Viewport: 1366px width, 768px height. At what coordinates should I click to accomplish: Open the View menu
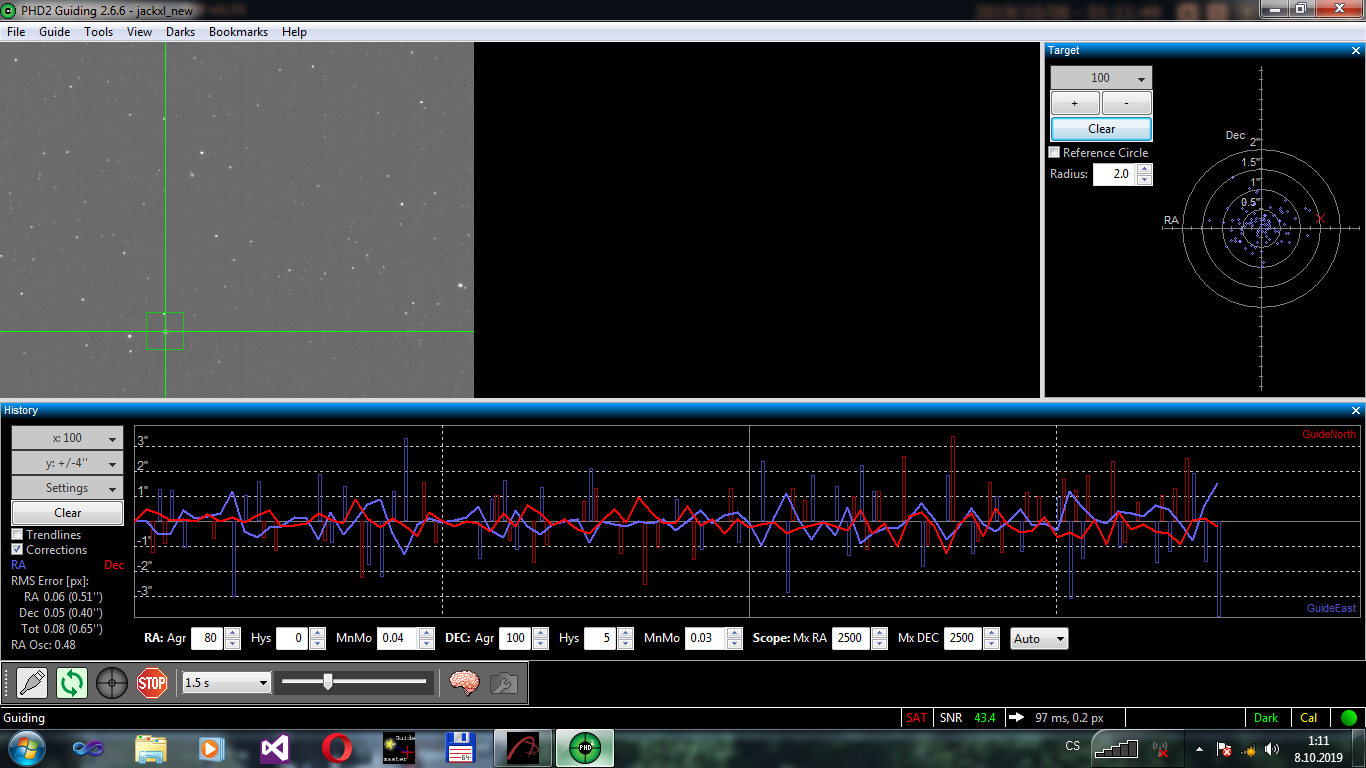tap(139, 32)
